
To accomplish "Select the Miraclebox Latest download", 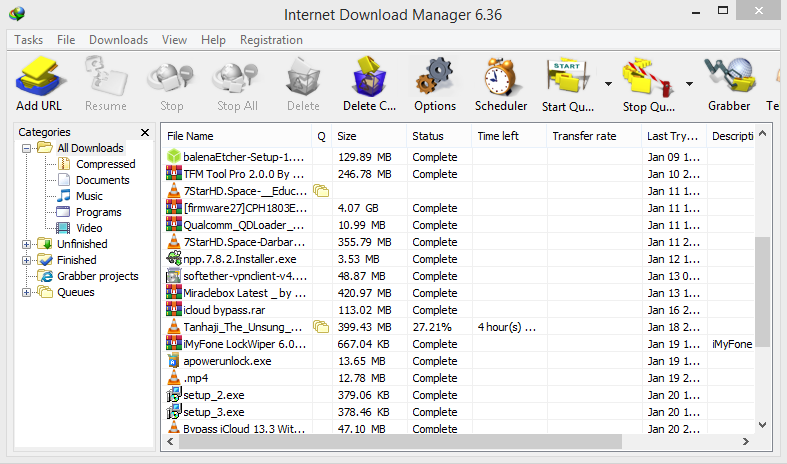I will point(458,293).
